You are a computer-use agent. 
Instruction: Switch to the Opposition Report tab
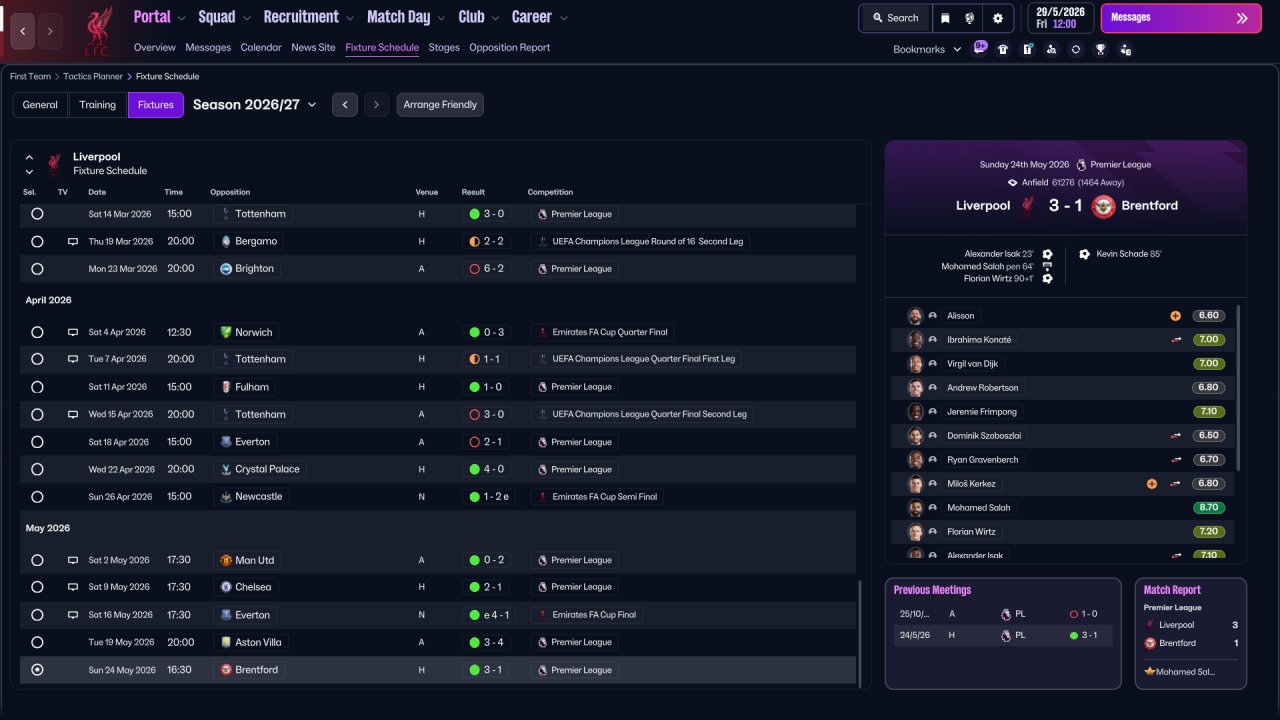click(x=509, y=47)
